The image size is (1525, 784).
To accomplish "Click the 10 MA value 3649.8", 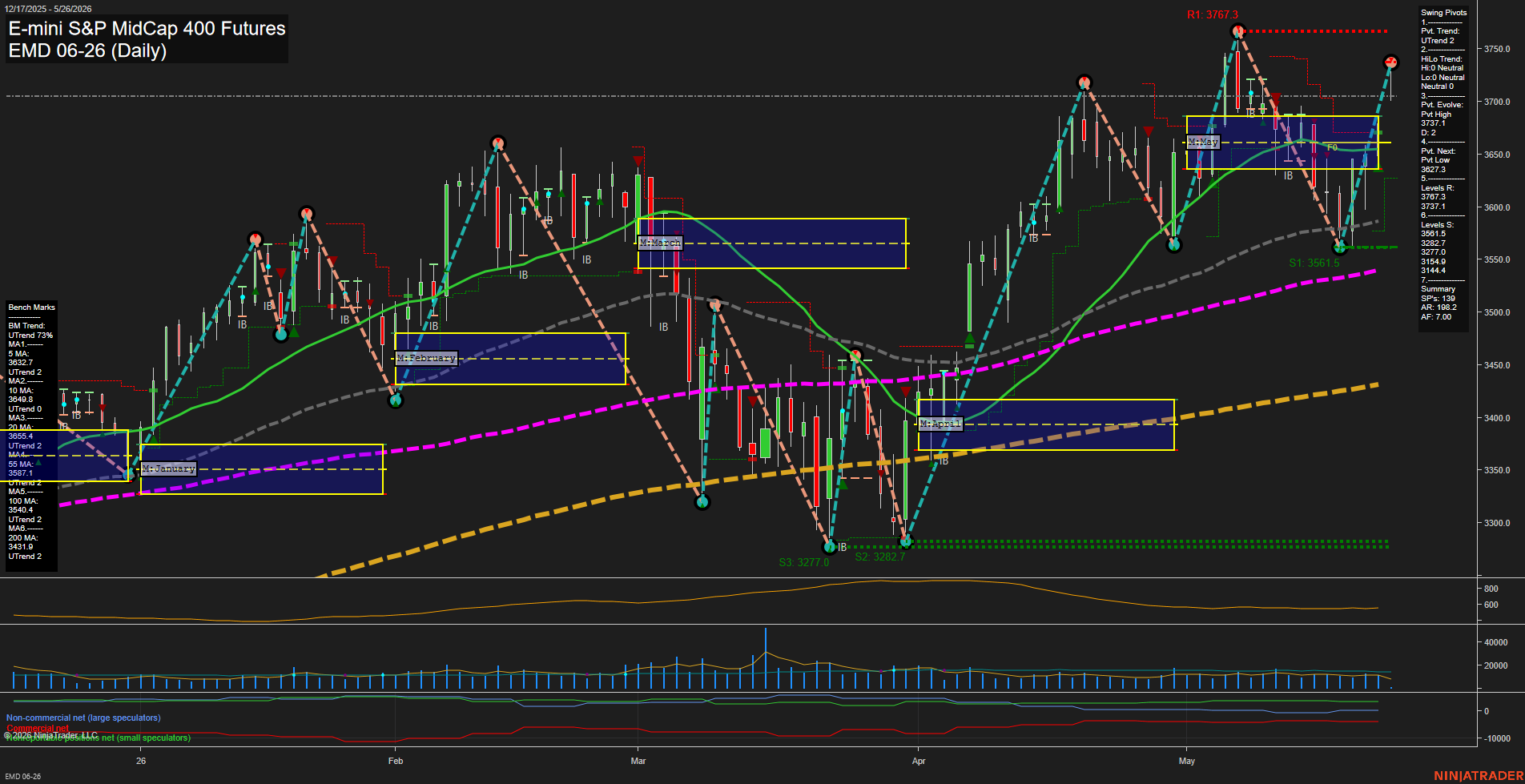I will click(21, 400).
